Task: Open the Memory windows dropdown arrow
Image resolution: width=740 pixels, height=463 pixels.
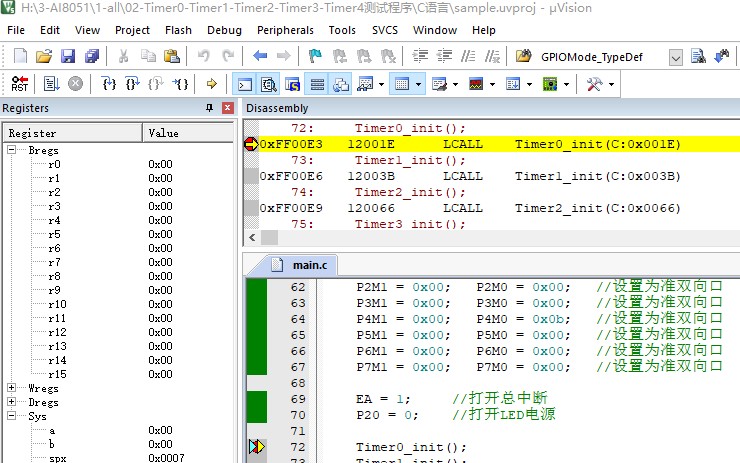Action: [418, 84]
